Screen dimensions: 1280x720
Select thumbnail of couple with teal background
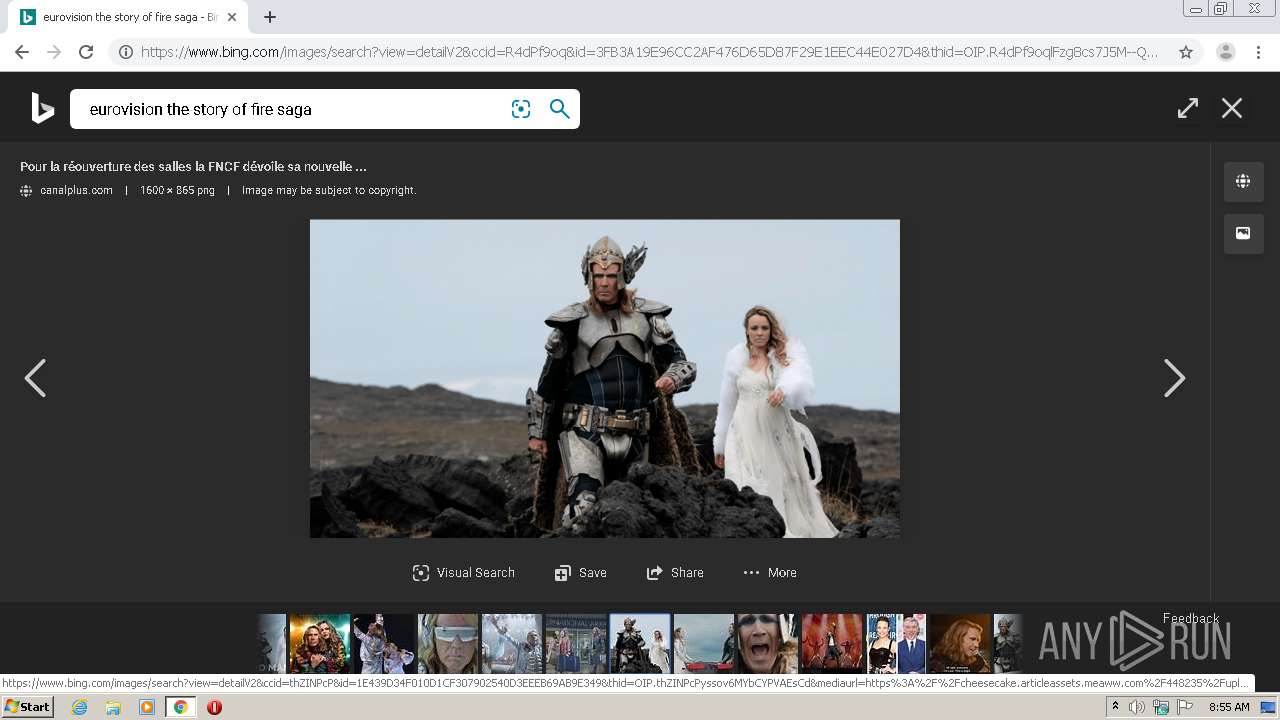[320, 643]
